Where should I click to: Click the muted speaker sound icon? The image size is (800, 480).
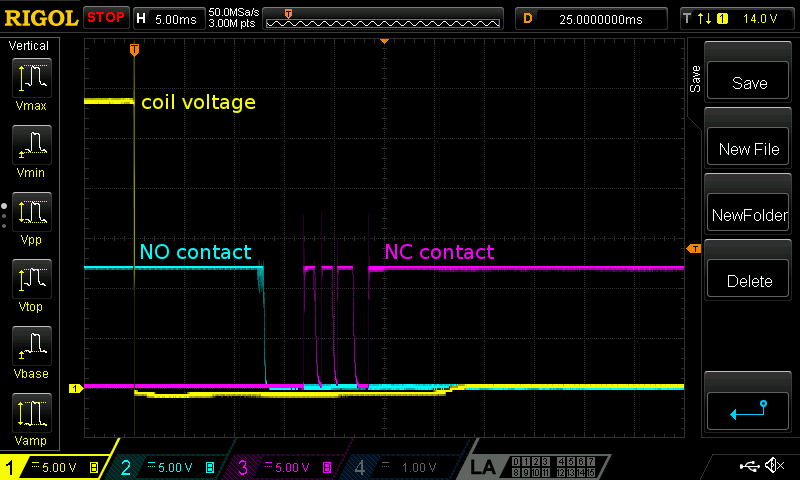(x=774, y=465)
